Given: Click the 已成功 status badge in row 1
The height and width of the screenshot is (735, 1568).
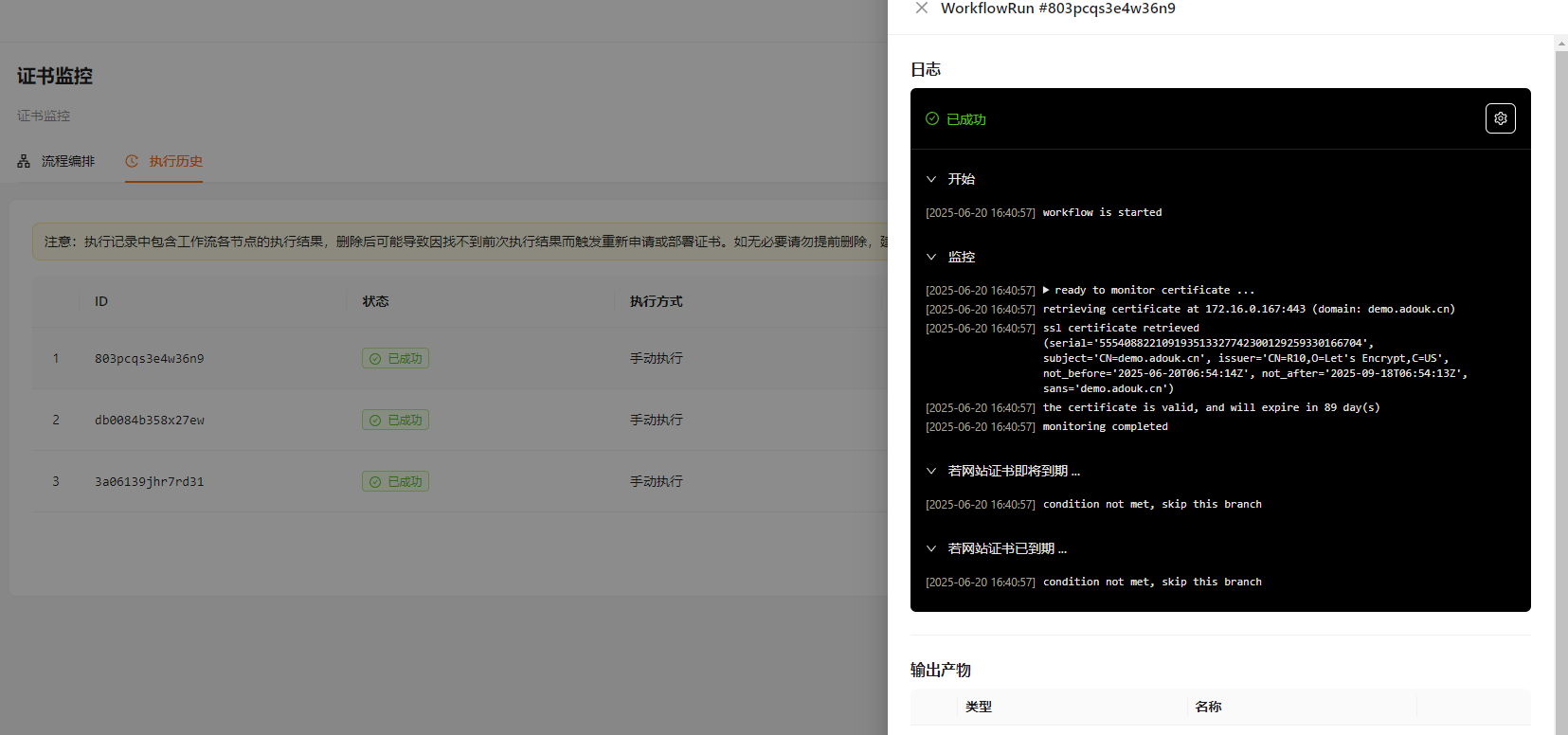Looking at the screenshot, I should pos(395,358).
